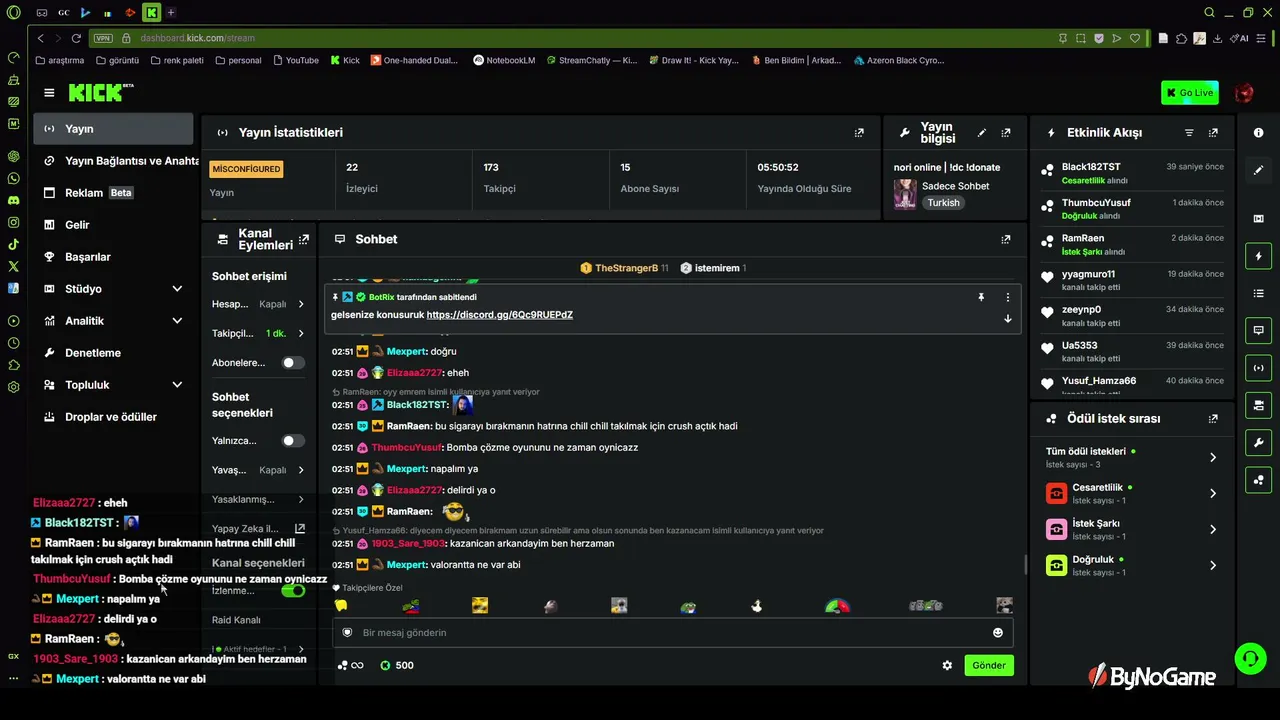Reload the page in the browser toolbar
1280x720 pixels.
click(76, 38)
